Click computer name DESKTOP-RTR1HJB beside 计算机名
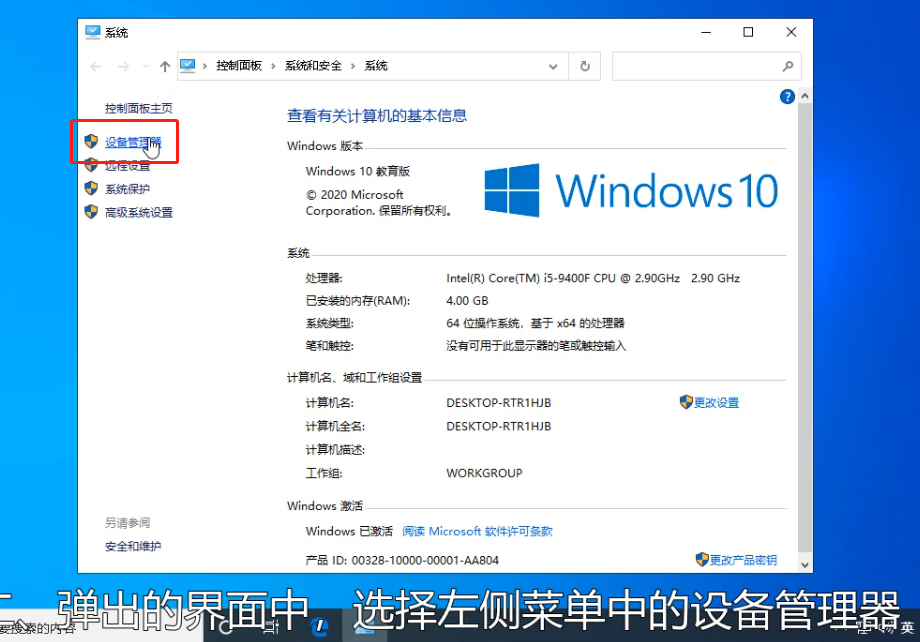The image size is (920, 642). coord(499,403)
